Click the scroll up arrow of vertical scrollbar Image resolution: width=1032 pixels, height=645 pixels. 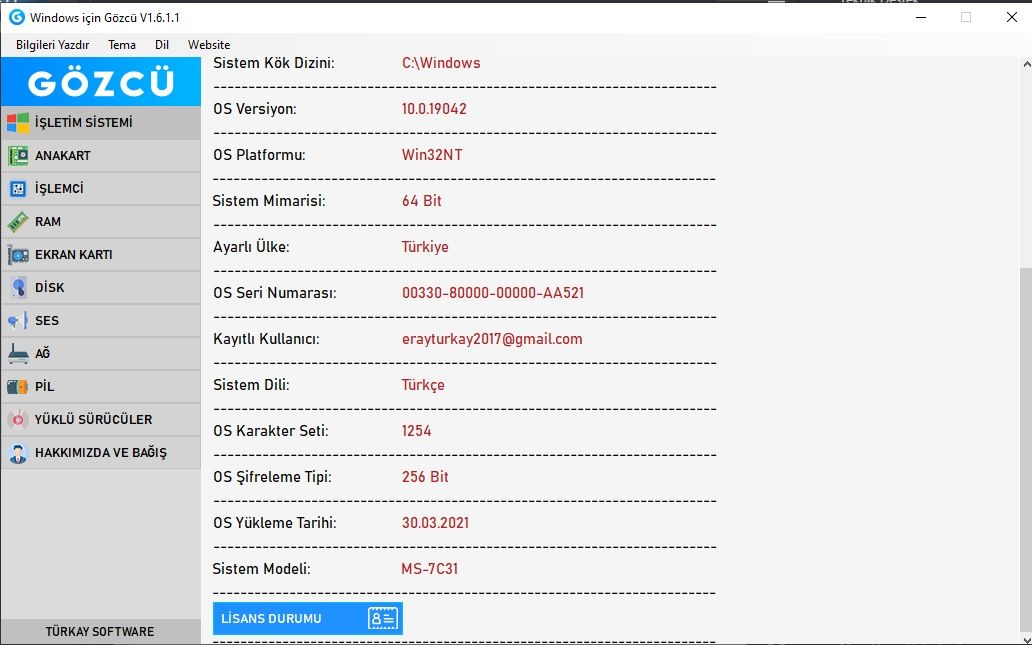(x=1026, y=64)
